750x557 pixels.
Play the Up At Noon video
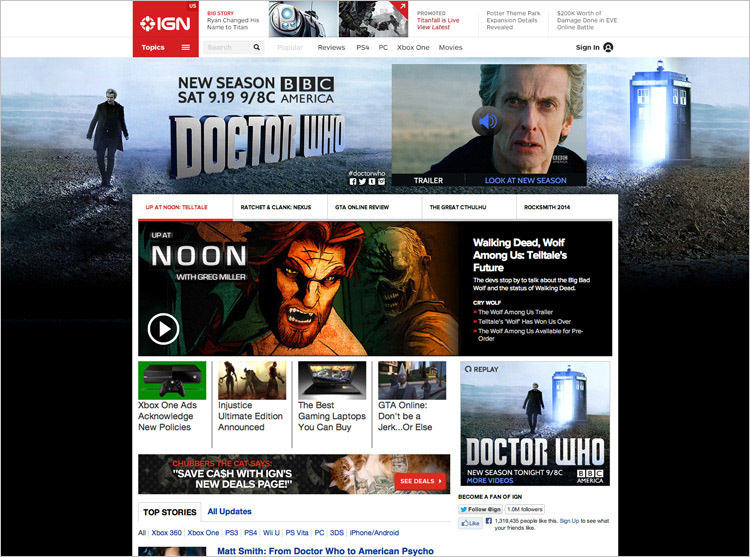(x=163, y=329)
